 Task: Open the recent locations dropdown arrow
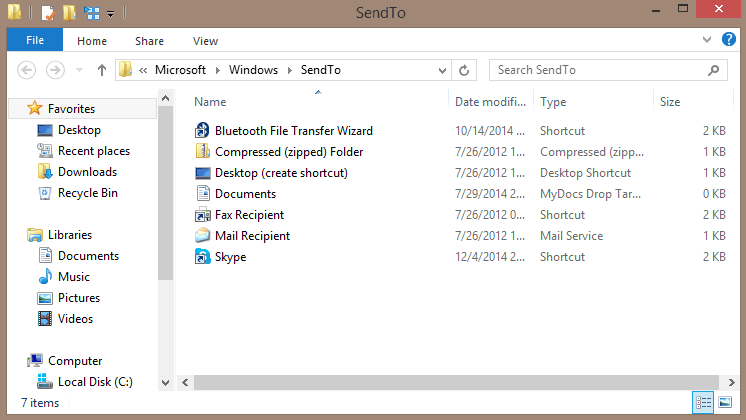point(79,70)
